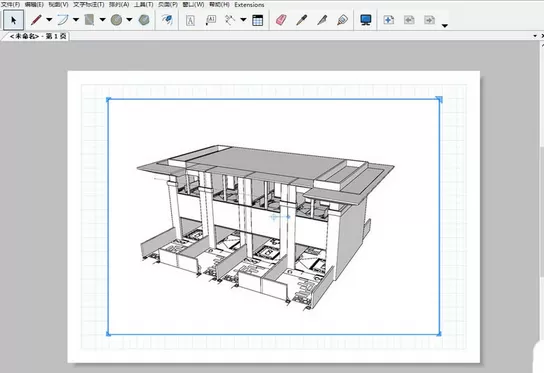Click top-right selection corner handle
Viewport: 544px width, 373px height.
pos(439,100)
